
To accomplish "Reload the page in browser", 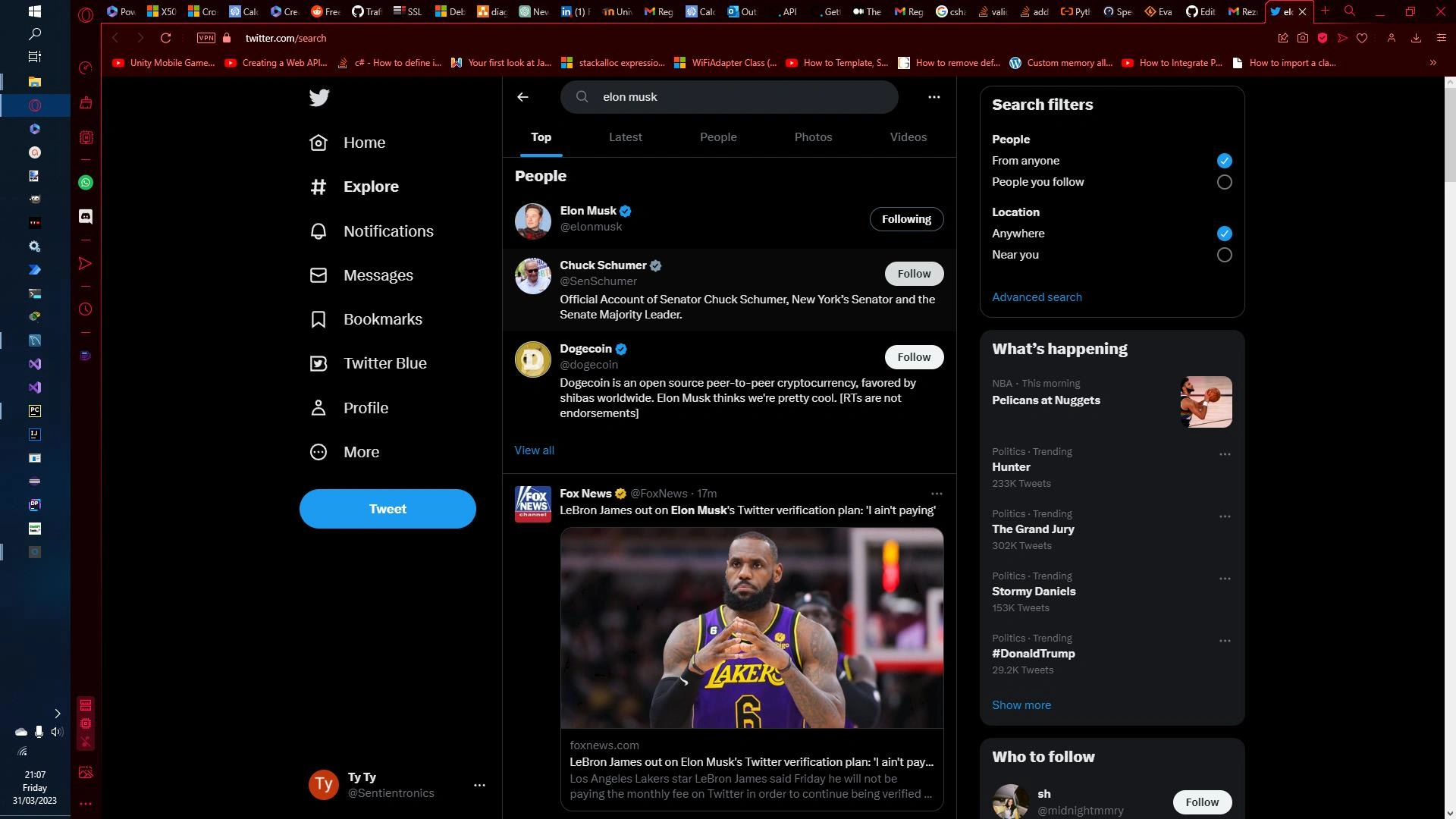I will 165,38.
